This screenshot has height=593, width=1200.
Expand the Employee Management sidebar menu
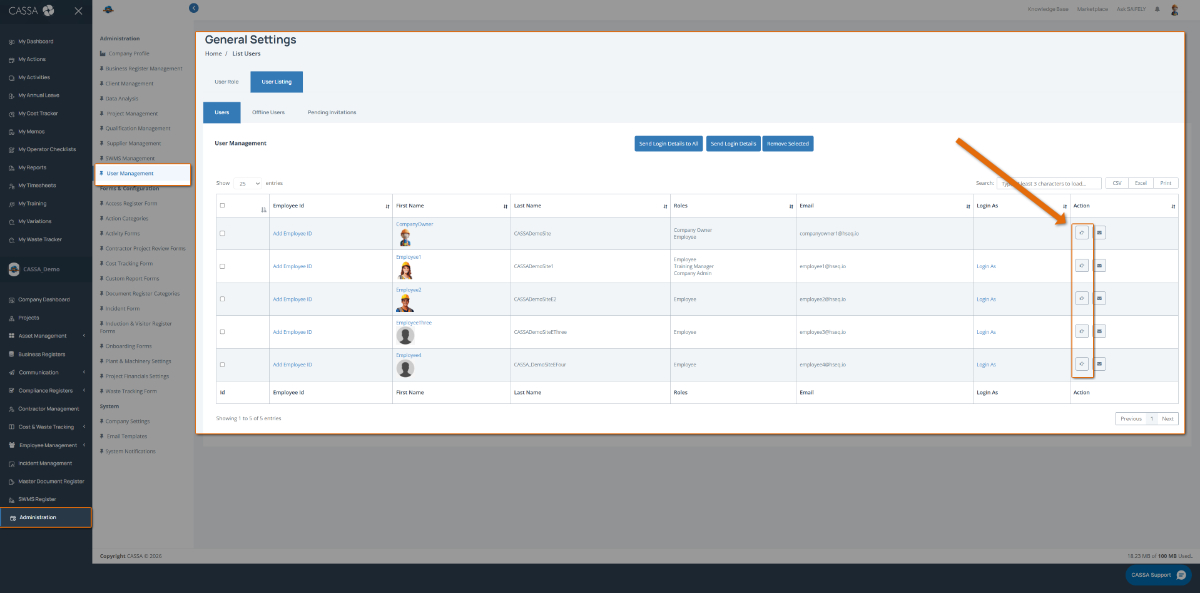(x=46, y=445)
